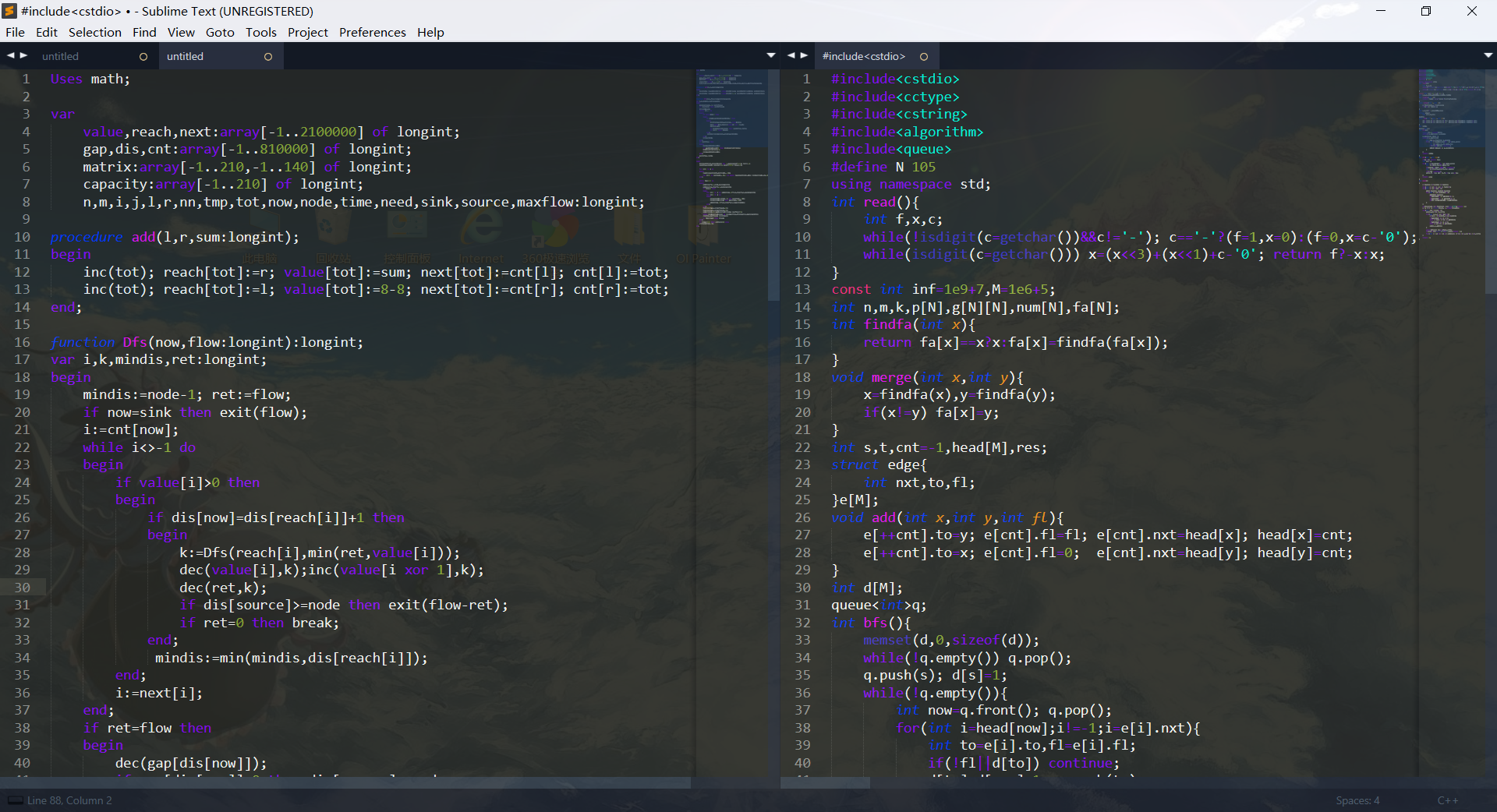The image size is (1497, 812).
Task: Click 'int findfa(int x){' line
Action: point(904,324)
